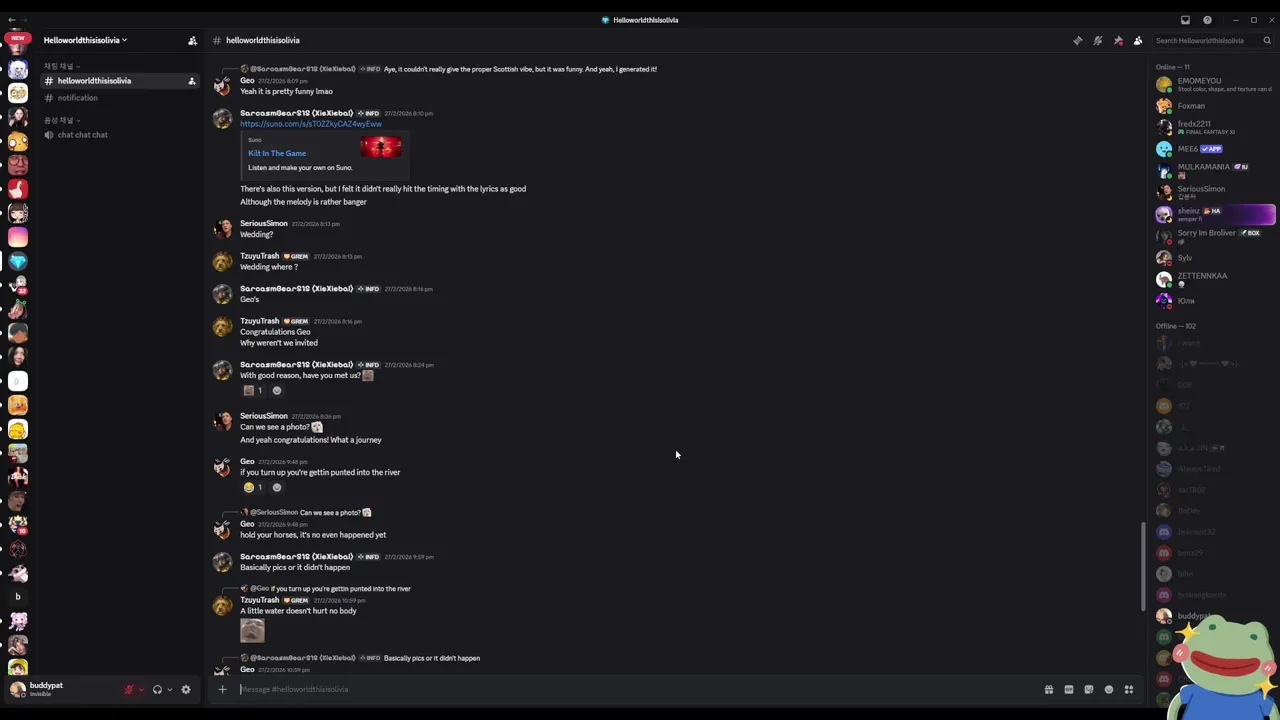The height and width of the screenshot is (720, 1280).
Task: Click the gift icon in message bar
Action: point(1048,689)
